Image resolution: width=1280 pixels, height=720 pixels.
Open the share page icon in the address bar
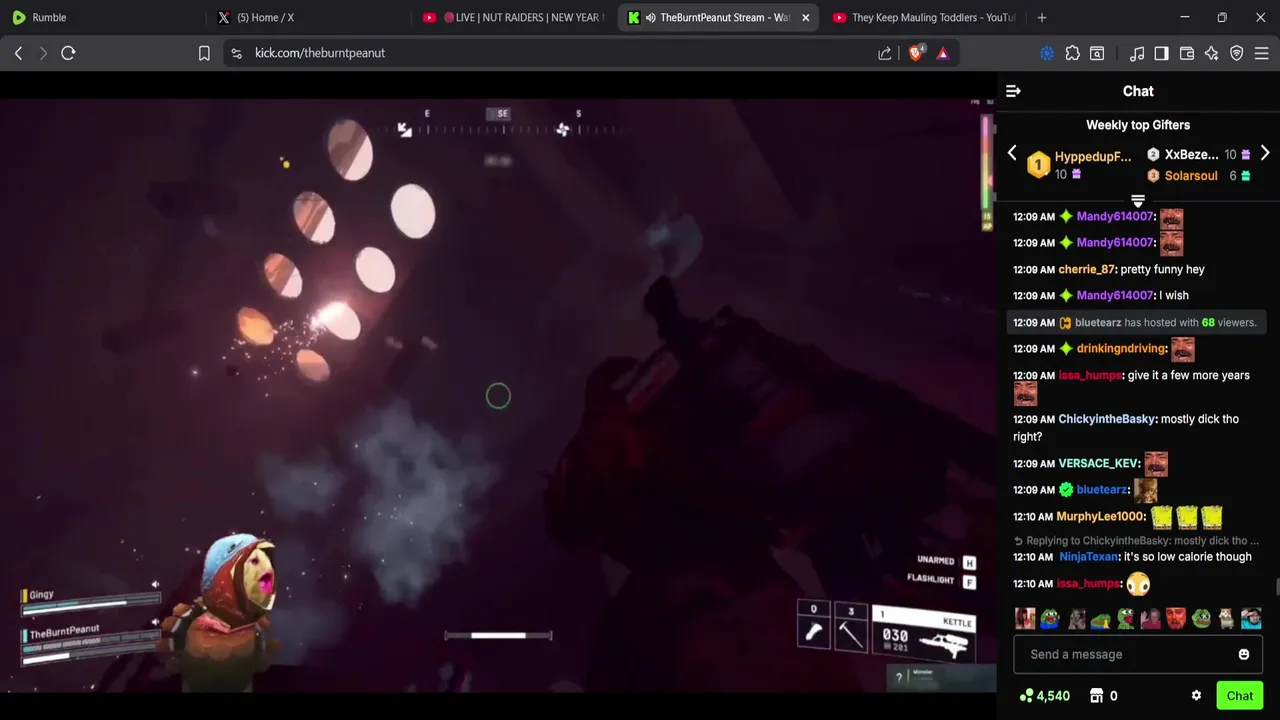pos(885,53)
